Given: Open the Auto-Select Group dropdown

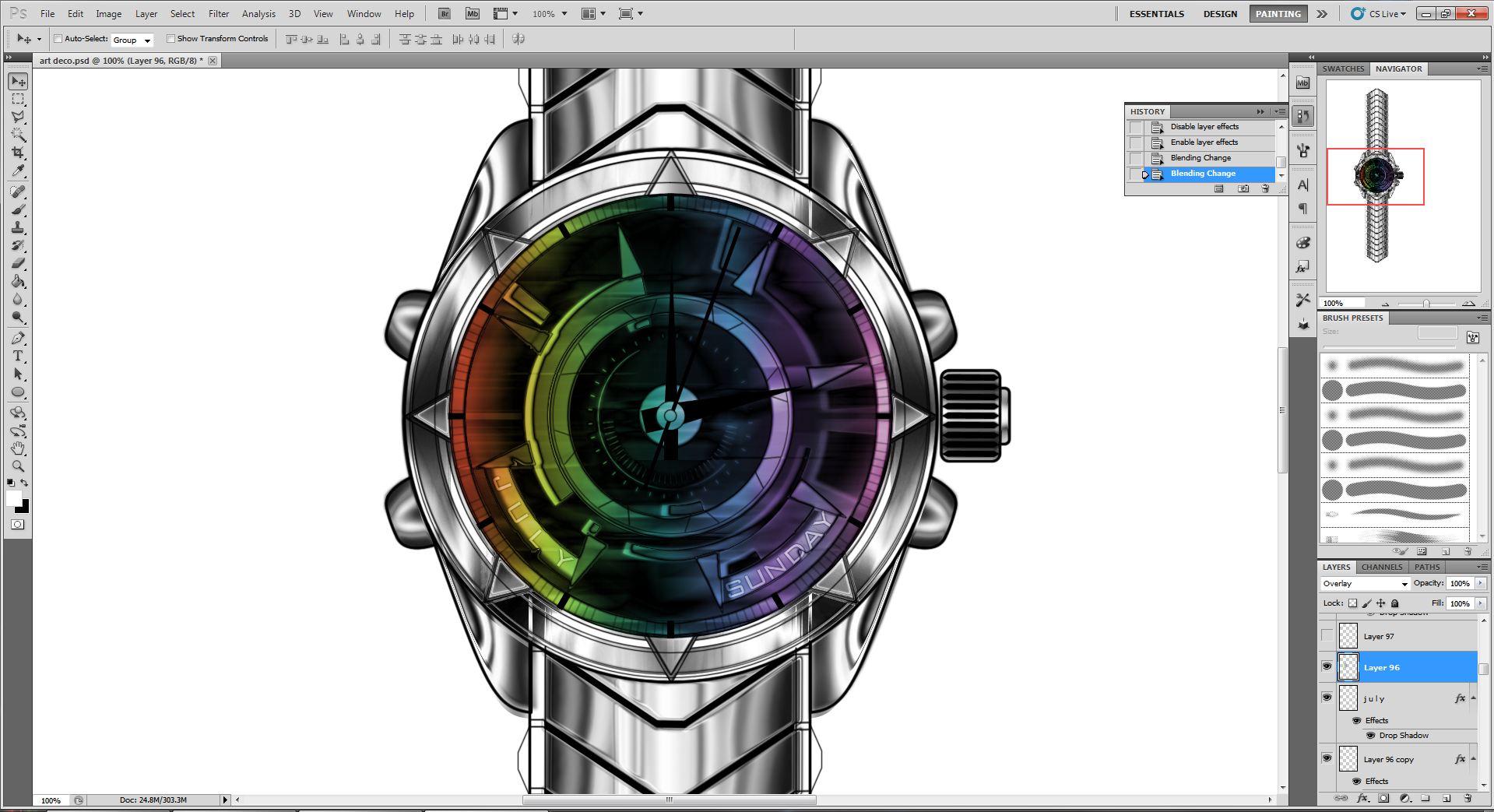Looking at the screenshot, I should (132, 40).
